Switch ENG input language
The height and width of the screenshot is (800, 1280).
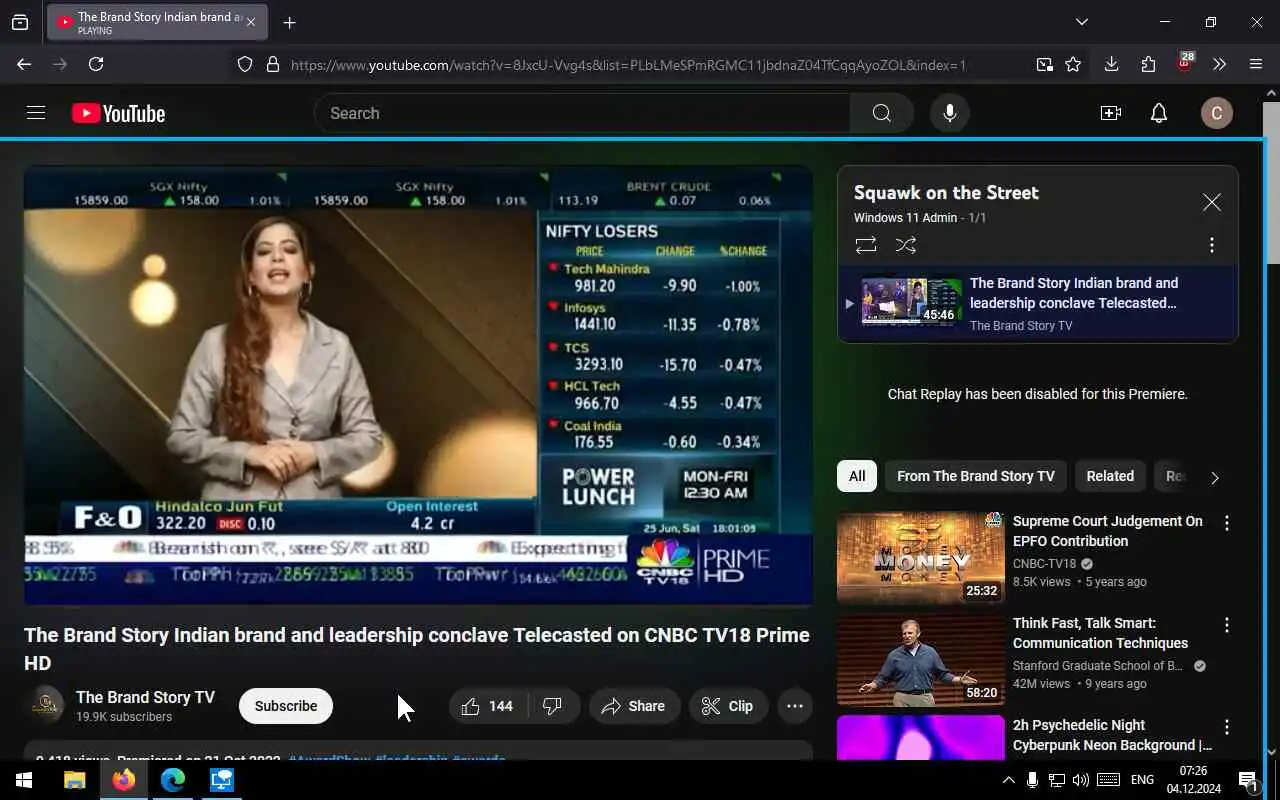click(x=1142, y=780)
